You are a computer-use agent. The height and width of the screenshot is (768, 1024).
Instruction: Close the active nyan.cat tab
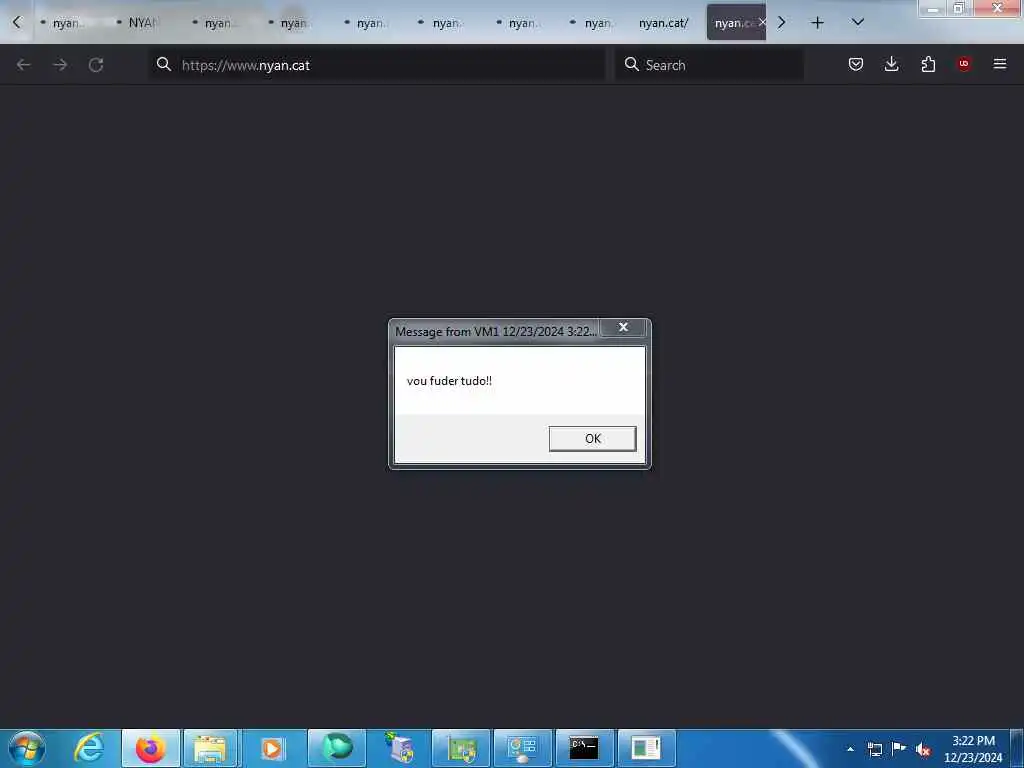coord(762,23)
